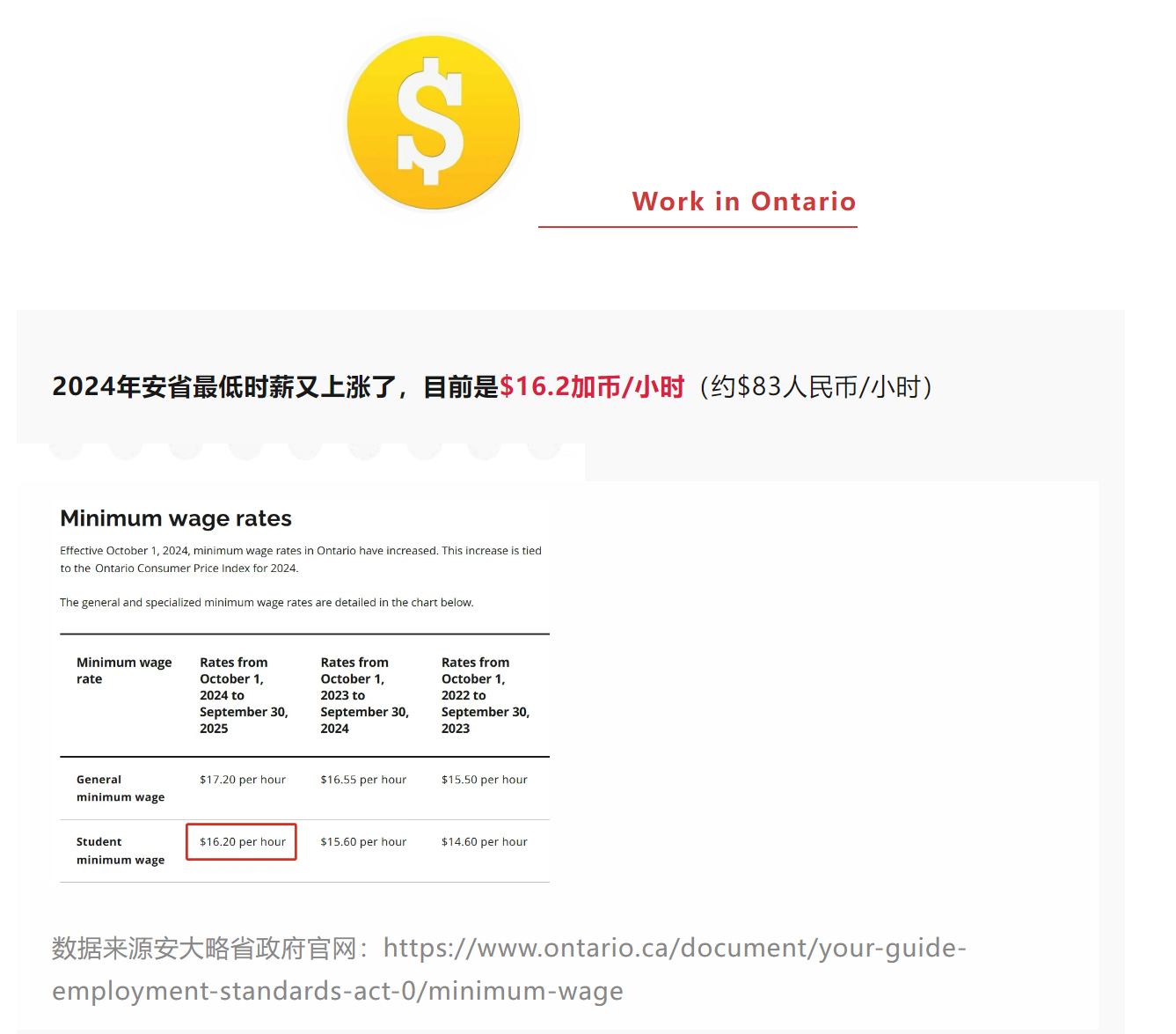Viewport: 1176px width, 1034px height.
Task: Click the '约$83人民币/小时' note in parentheses
Action: (815, 386)
